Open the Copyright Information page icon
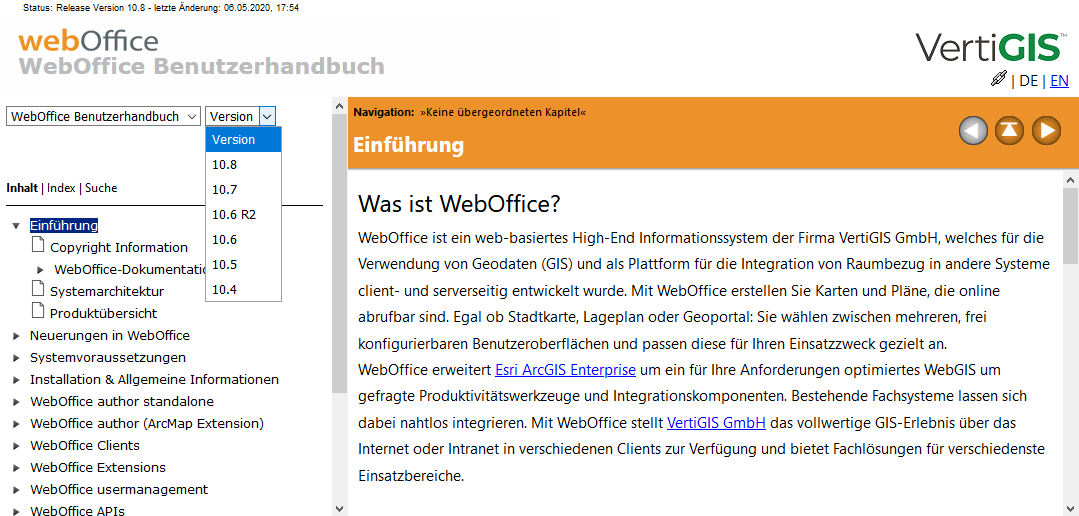1079x516 pixels. 38,245
